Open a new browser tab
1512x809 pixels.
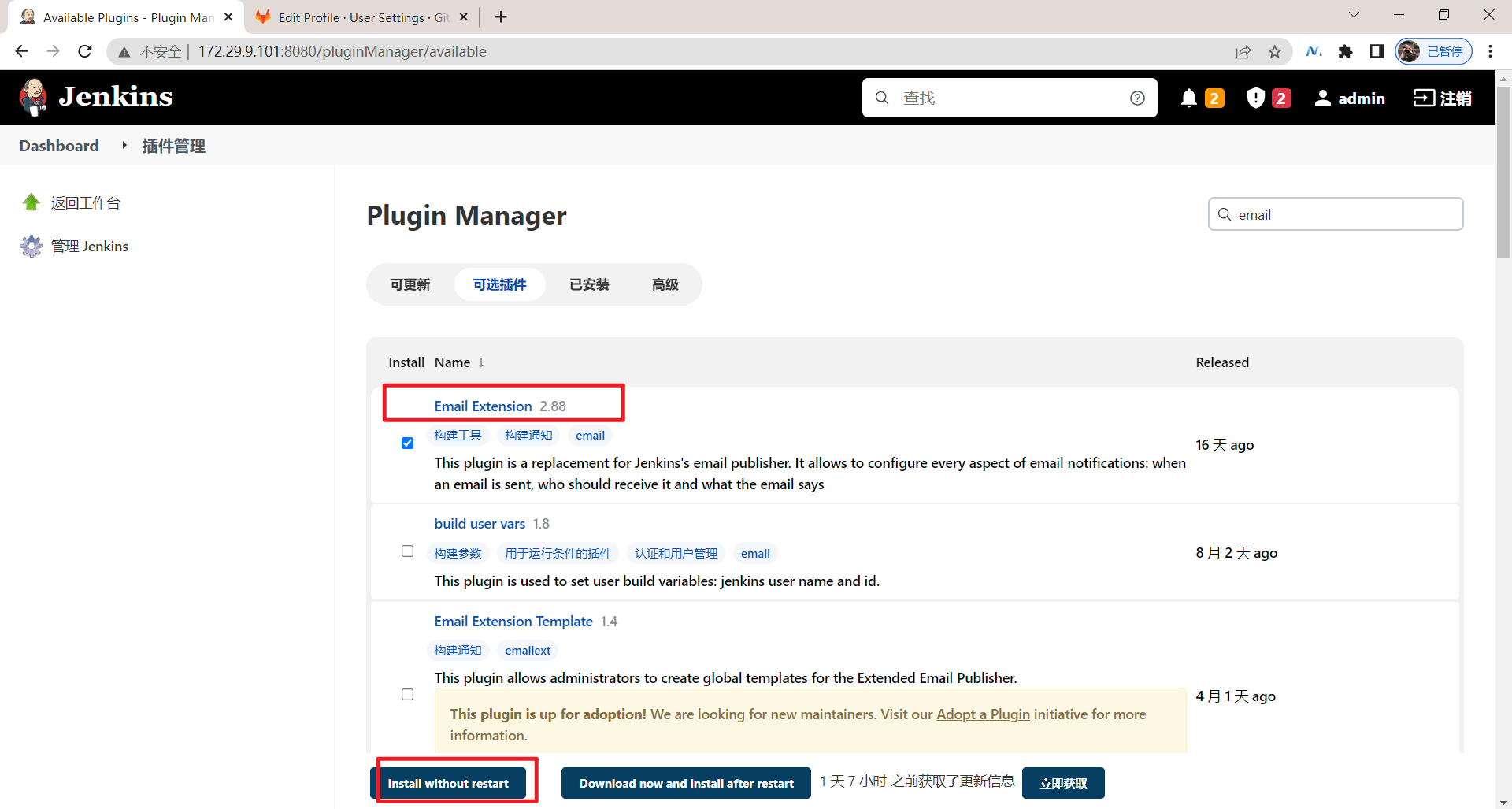[x=501, y=17]
